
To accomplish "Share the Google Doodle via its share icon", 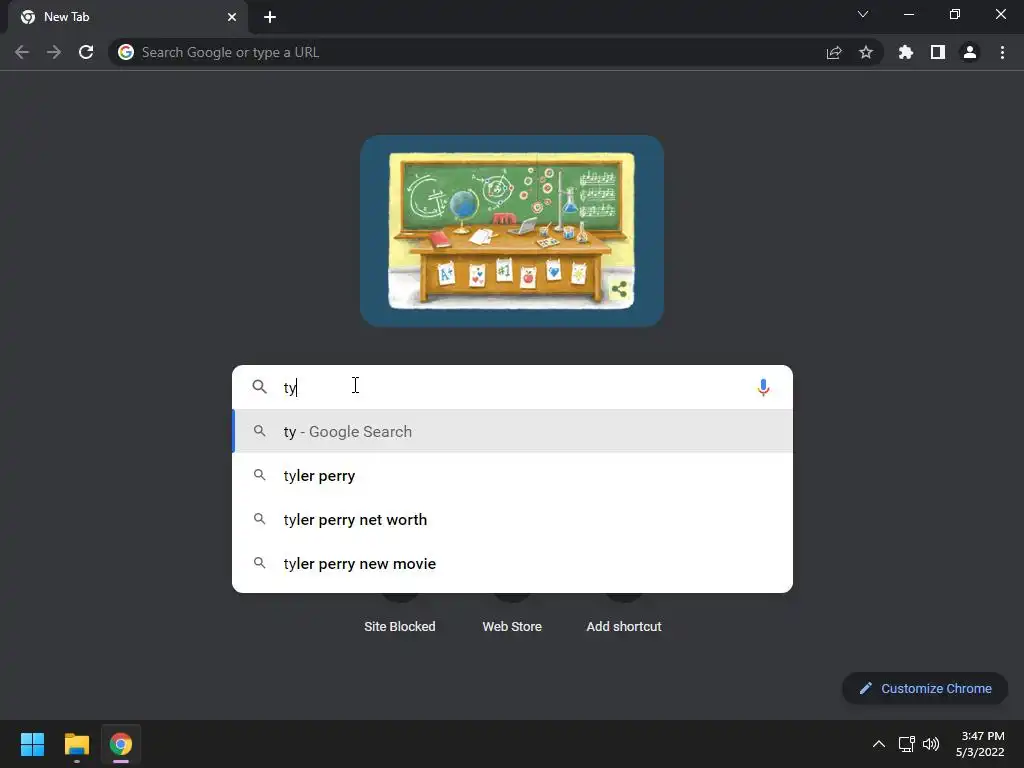I will 619,289.
